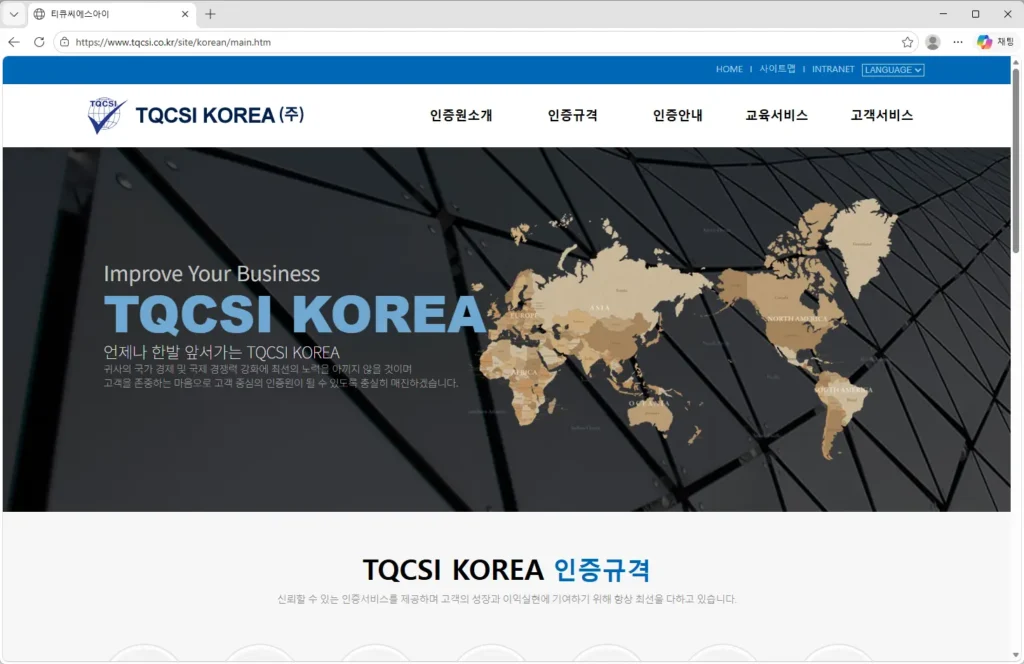Close the 티큐씨에스아이 tab
The width and height of the screenshot is (1024, 664).
185,14
